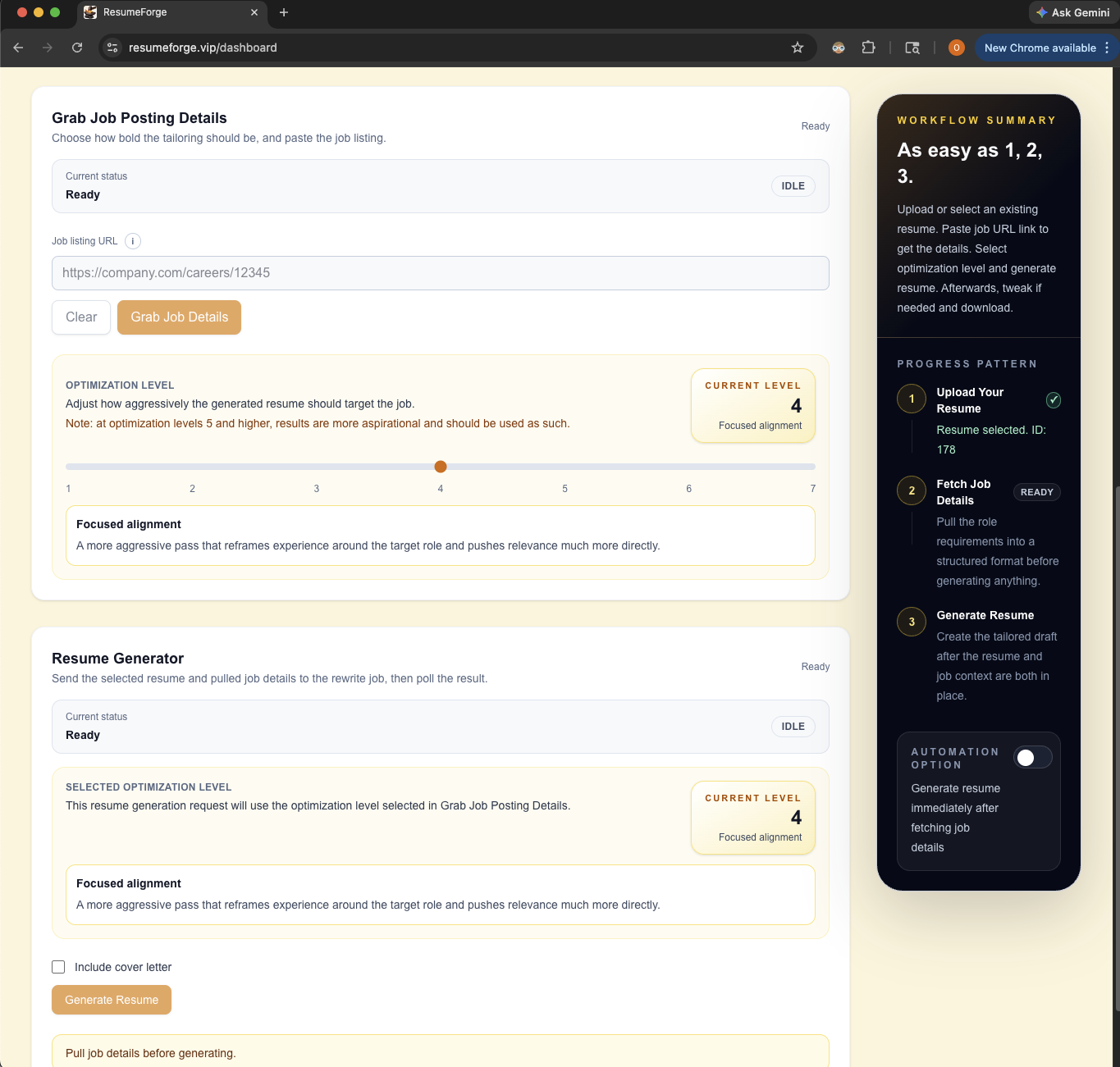
Task: Click the slider tick label 3
Action: point(317,489)
